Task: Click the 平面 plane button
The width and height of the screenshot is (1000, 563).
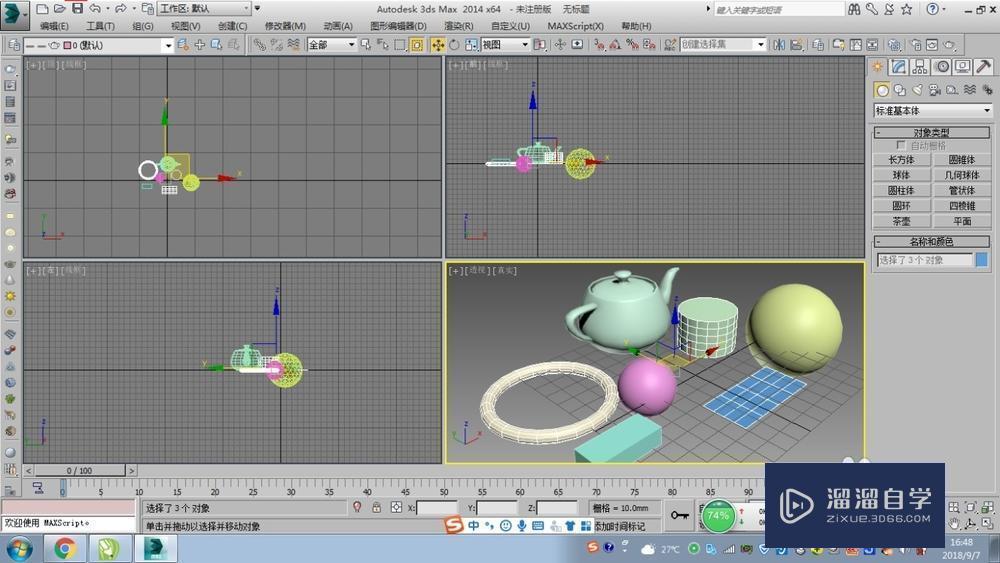Action: (962, 221)
